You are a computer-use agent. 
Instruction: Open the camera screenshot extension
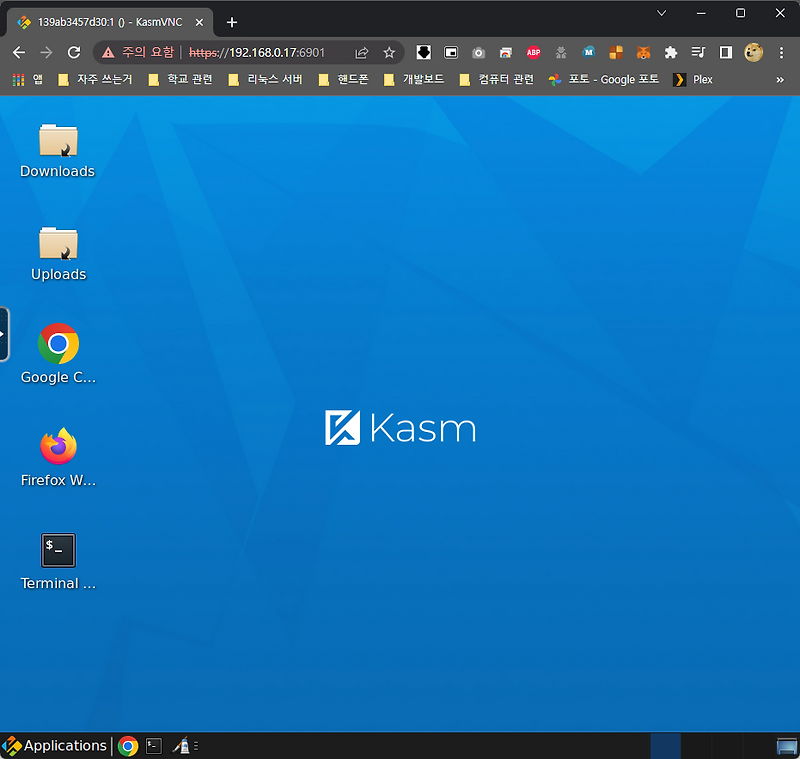[478, 52]
